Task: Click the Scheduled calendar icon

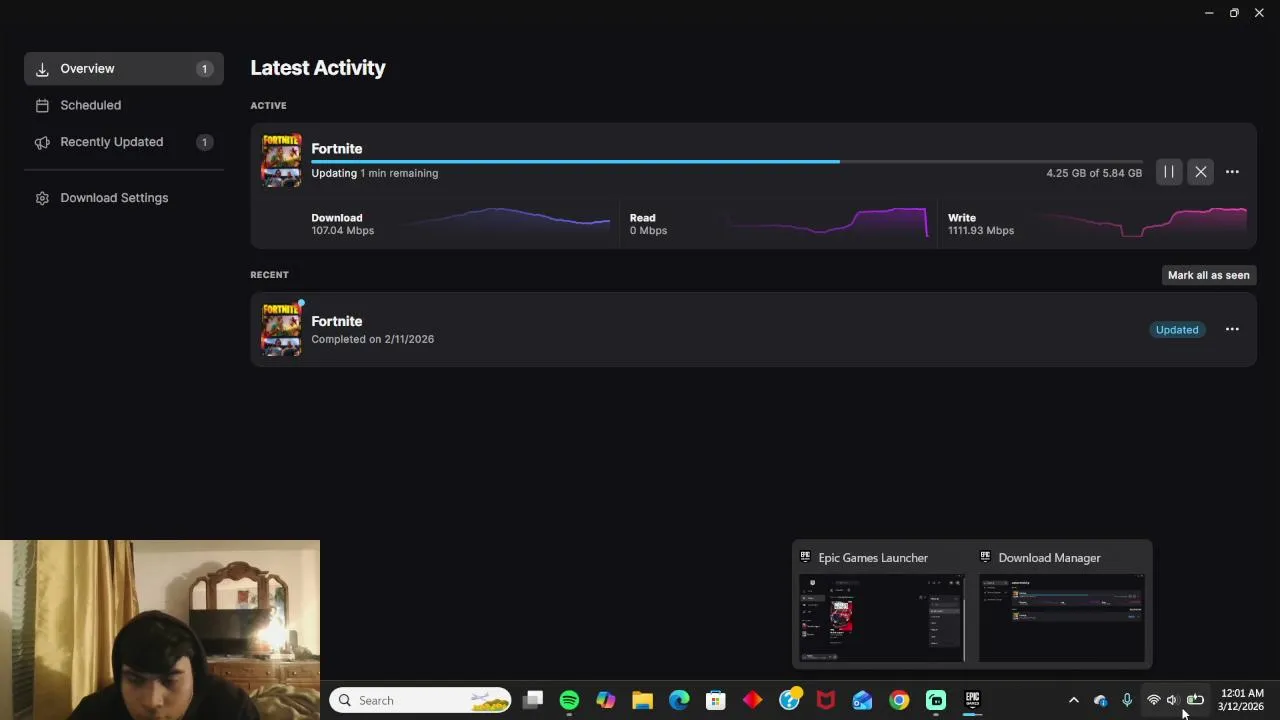Action: click(x=42, y=105)
